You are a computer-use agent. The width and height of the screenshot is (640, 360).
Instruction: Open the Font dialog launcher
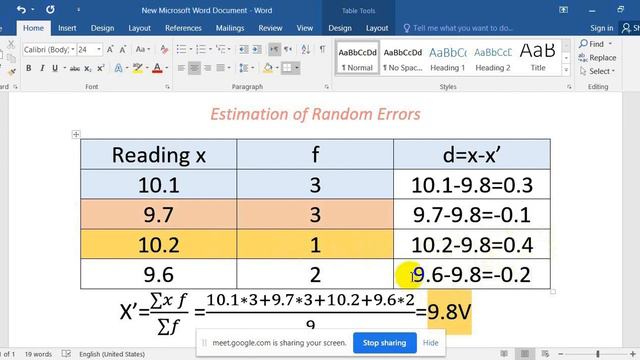167,87
